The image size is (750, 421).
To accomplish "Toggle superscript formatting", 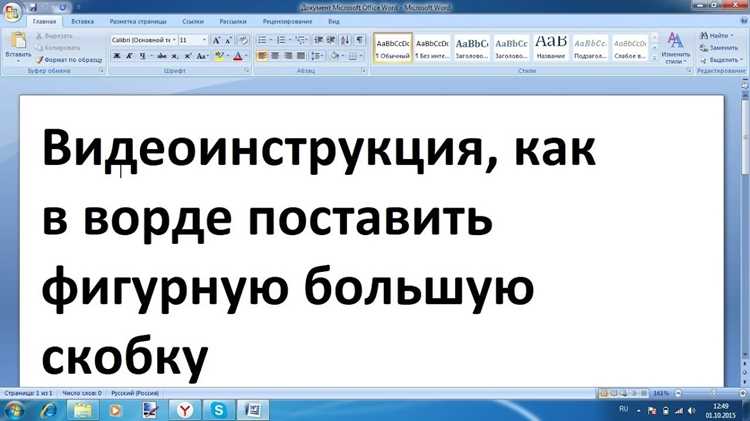I will coord(188,56).
